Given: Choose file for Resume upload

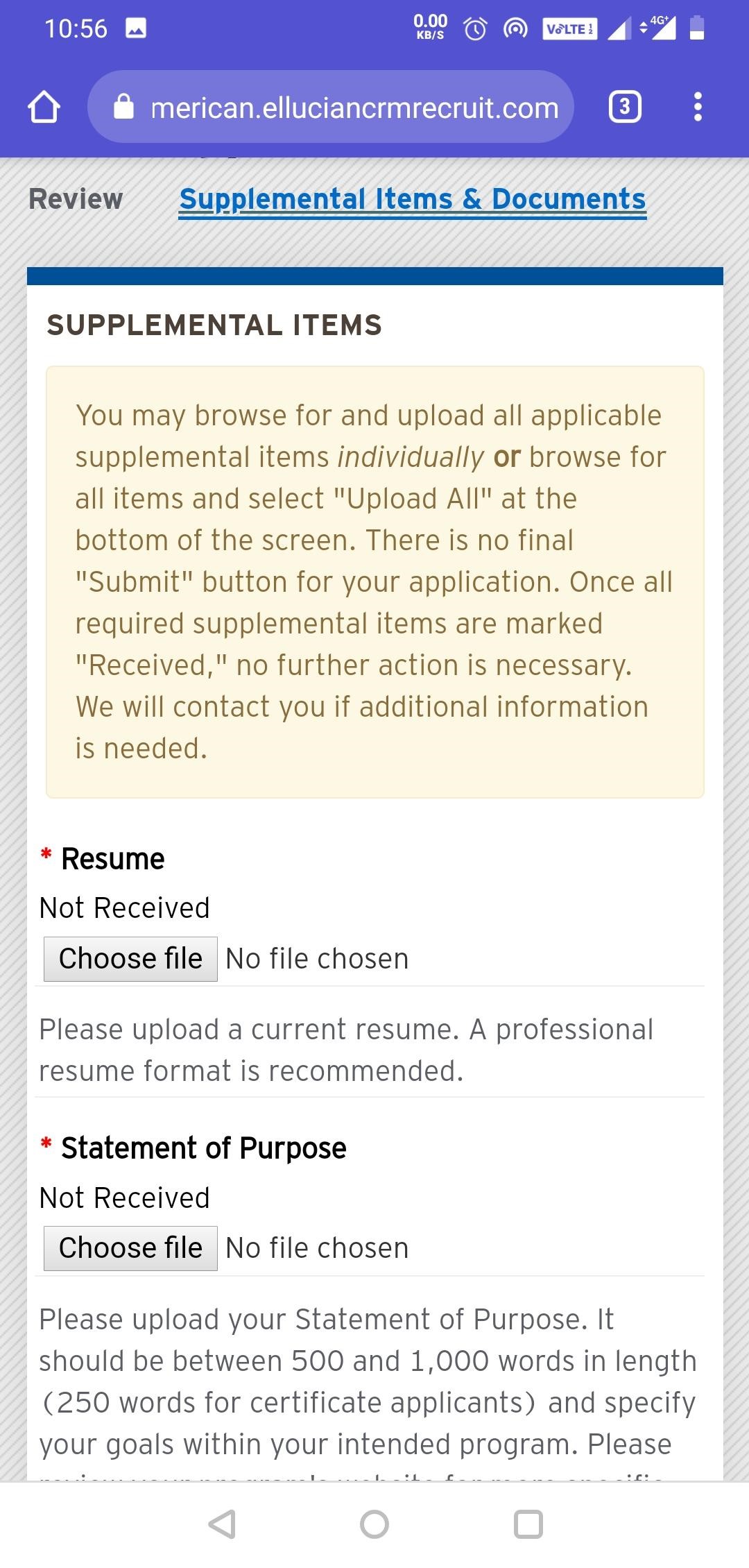Looking at the screenshot, I should tap(130, 959).
